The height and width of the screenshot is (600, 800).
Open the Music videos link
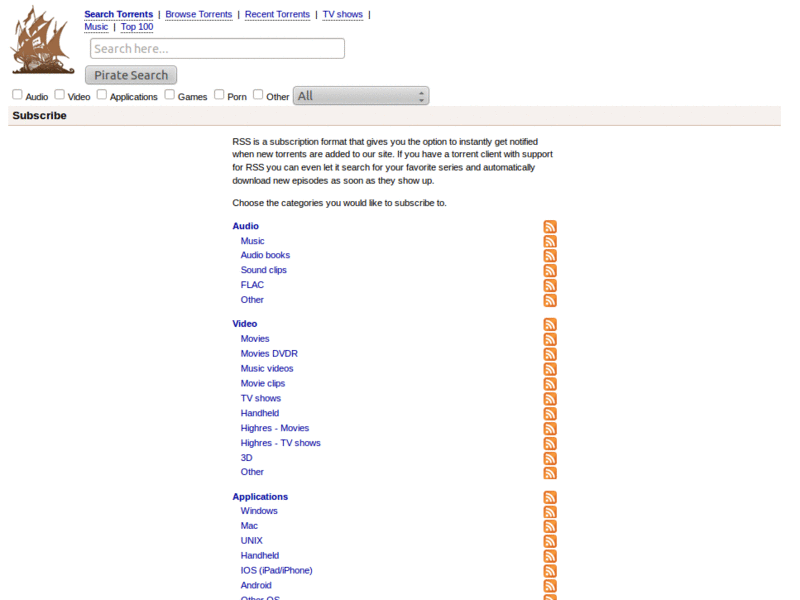click(267, 368)
